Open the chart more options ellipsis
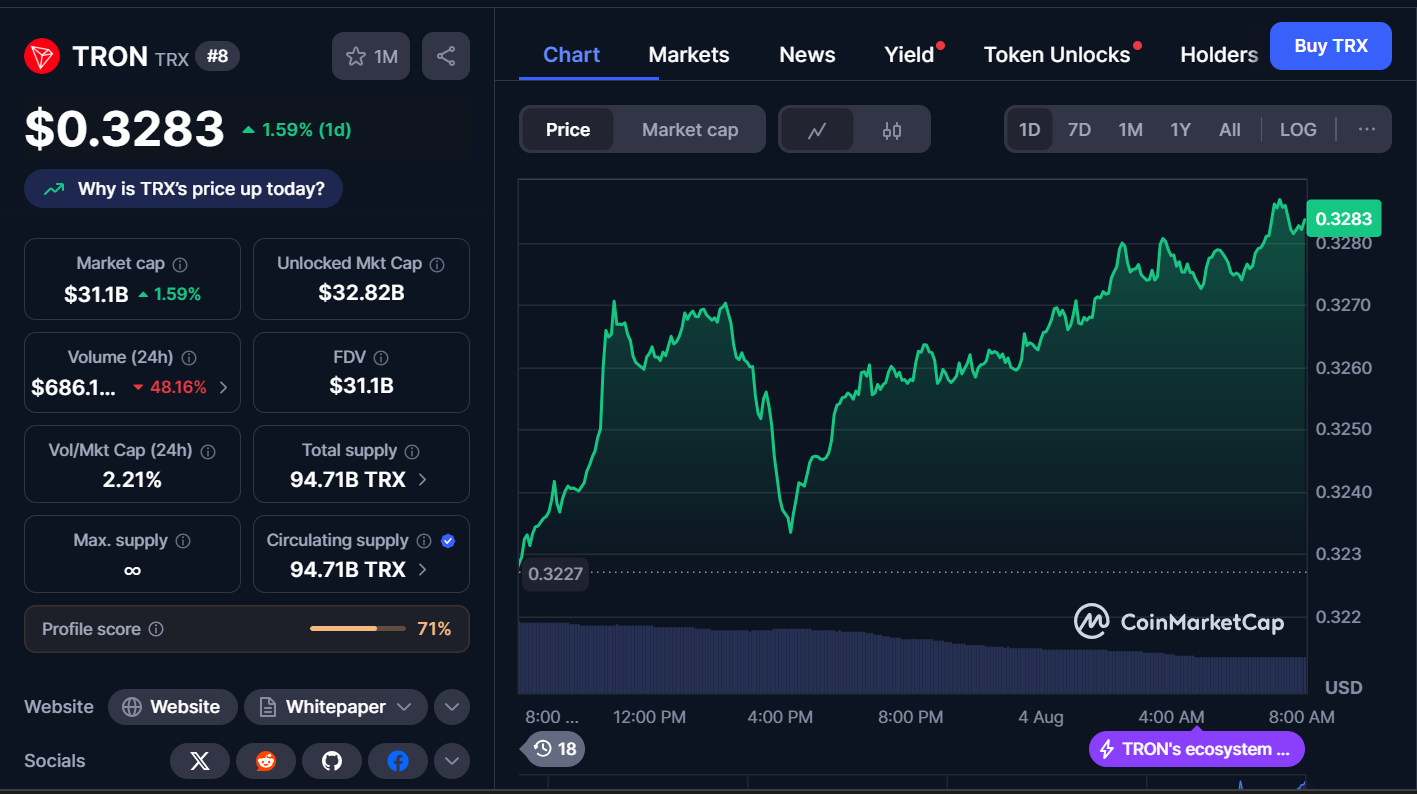1417x794 pixels. [x=1367, y=129]
